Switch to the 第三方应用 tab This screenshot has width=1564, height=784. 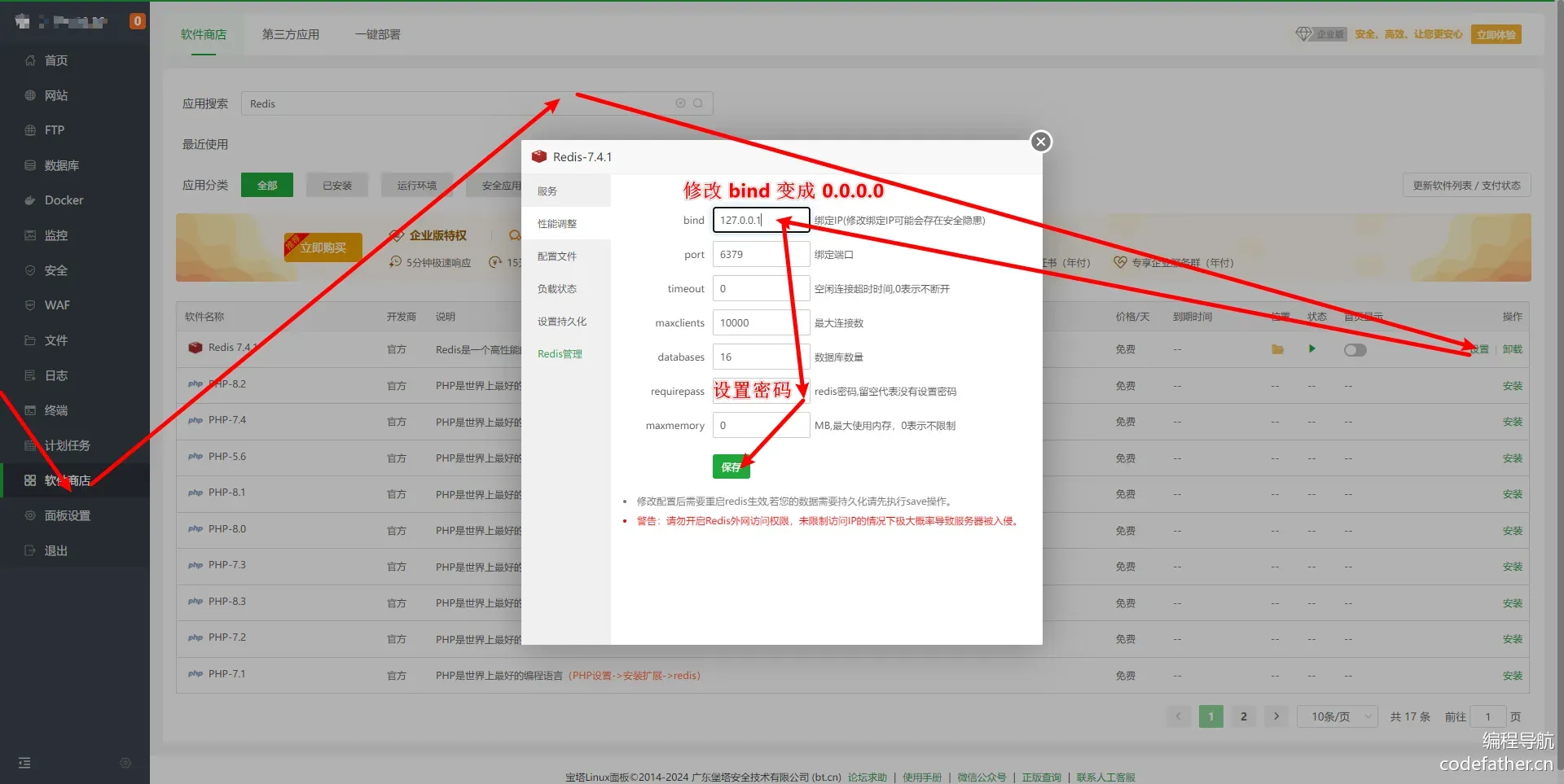290,34
